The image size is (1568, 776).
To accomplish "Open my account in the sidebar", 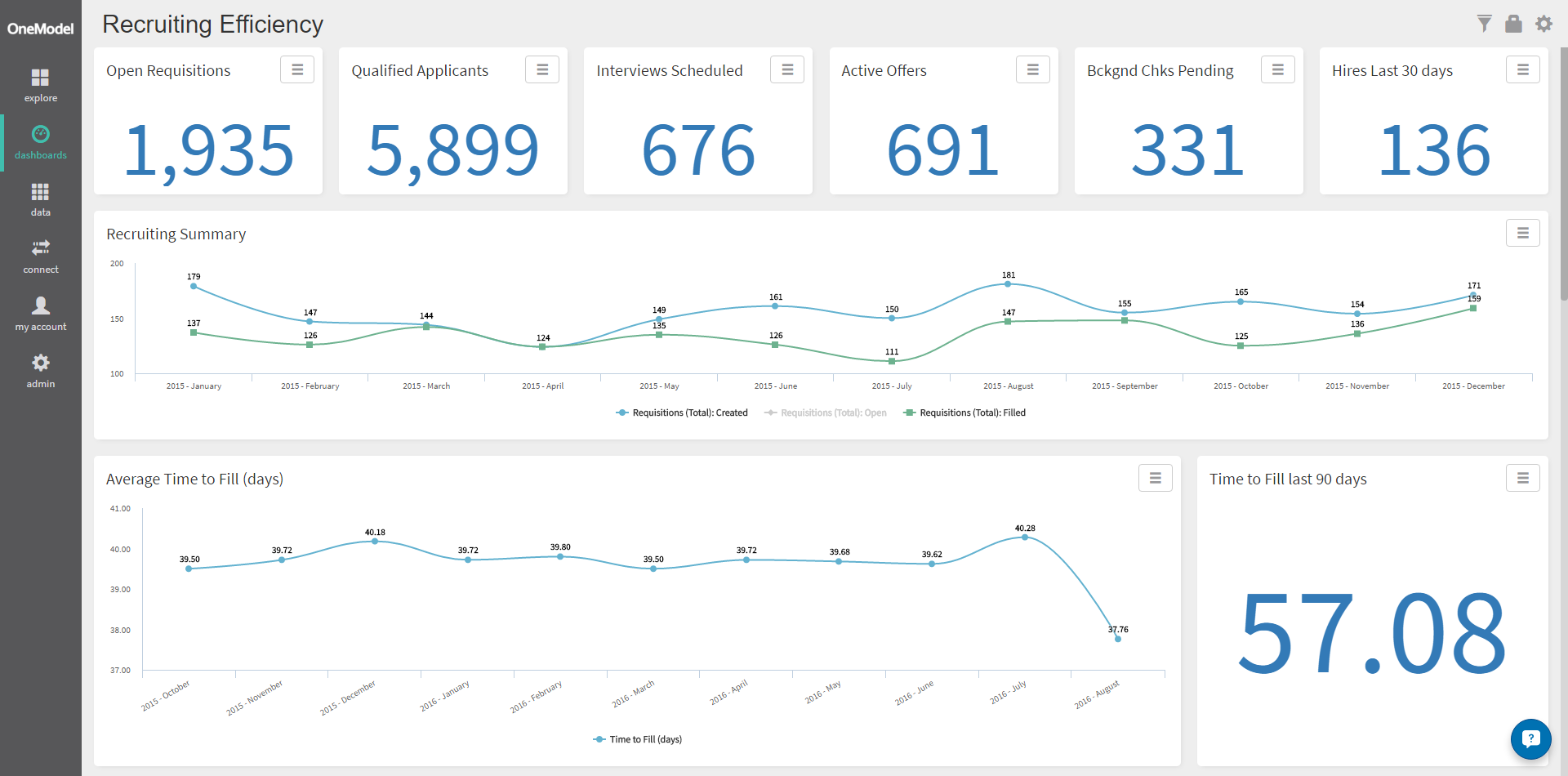I will point(41,314).
